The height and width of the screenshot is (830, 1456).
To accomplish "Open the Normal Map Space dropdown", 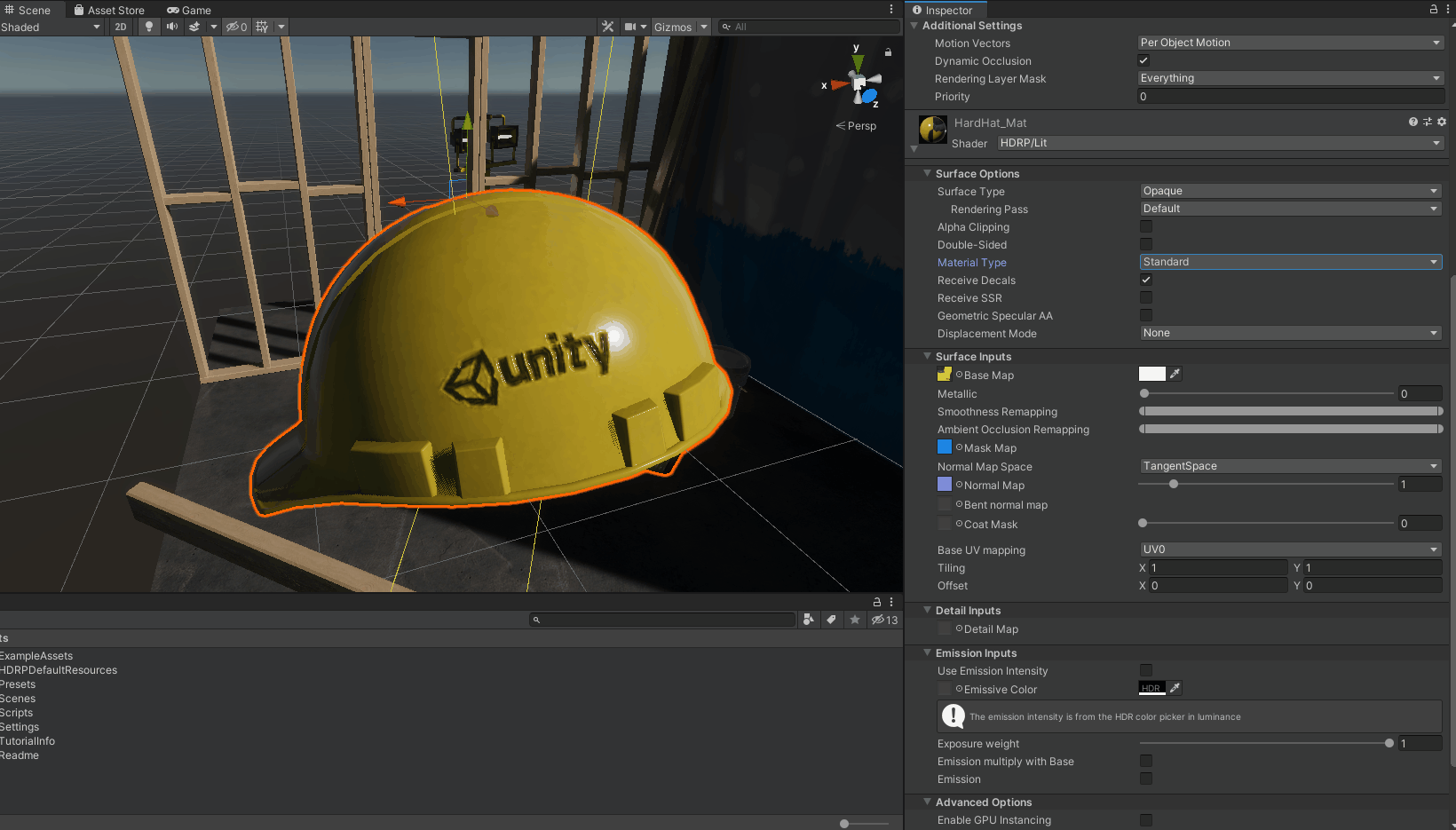I will pyautogui.click(x=1291, y=466).
